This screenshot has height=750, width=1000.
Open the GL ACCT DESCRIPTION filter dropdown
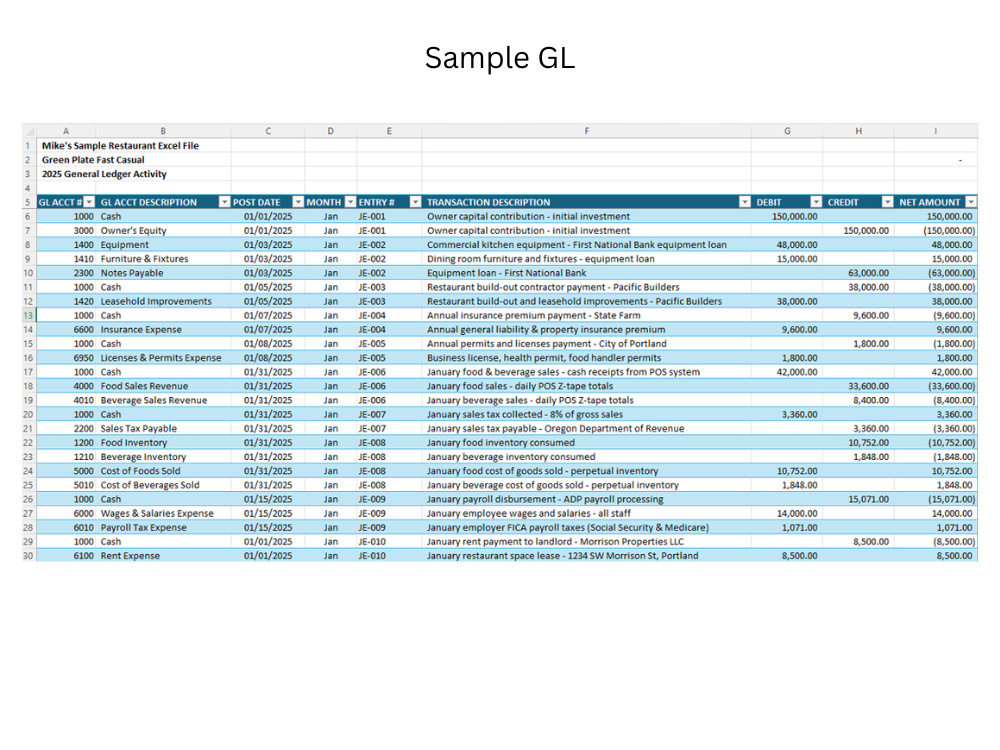click(224, 202)
